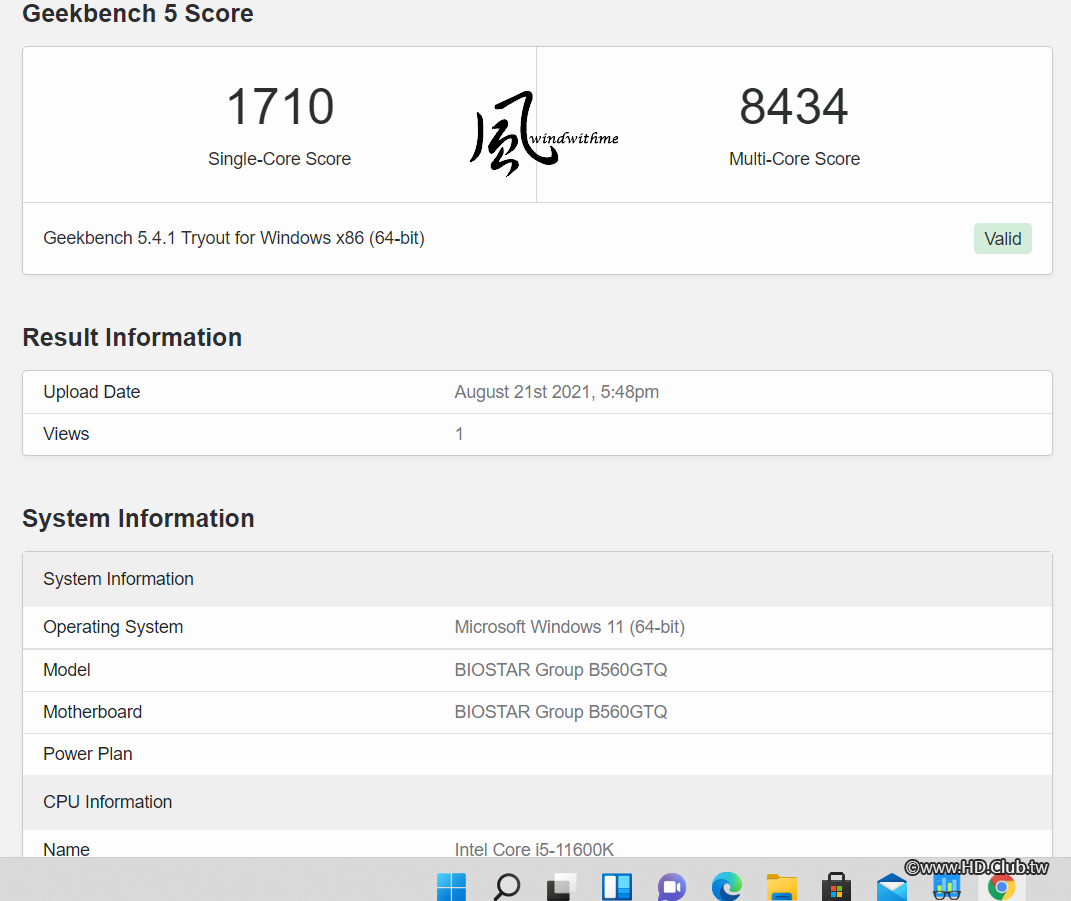The width and height of the screenshot is (1071, 901).
Task: Open the Mail app icon
Action: 892,887
